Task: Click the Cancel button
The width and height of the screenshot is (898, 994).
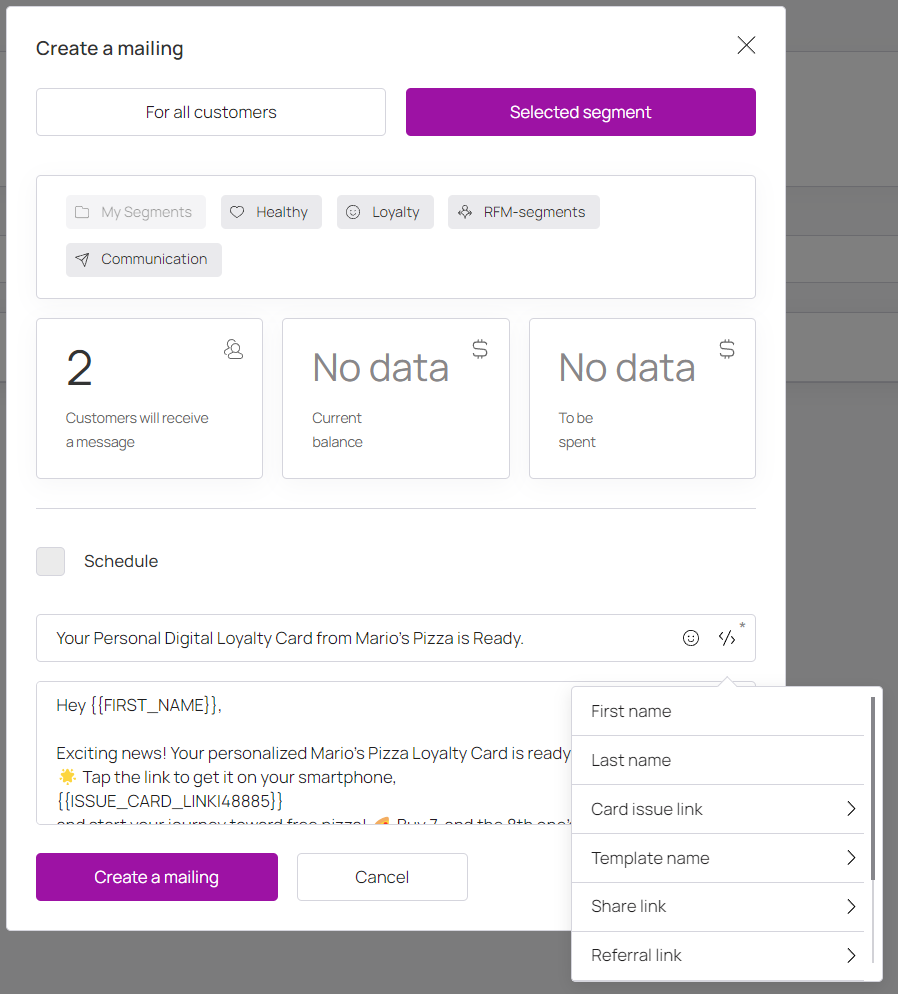Action: pyautogui.click(x=382, y=877)
